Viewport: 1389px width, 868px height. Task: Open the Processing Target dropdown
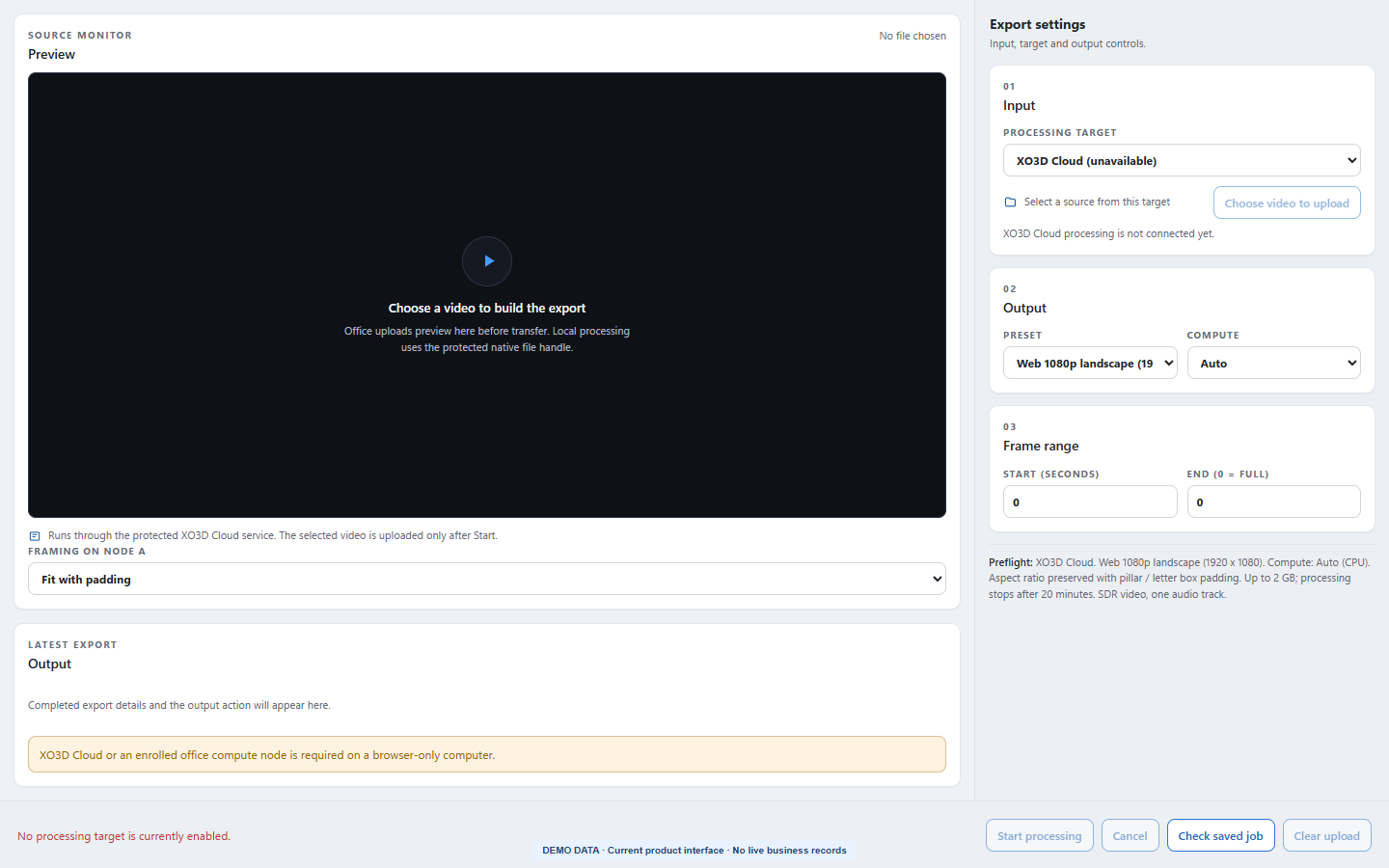(1182, 160)
